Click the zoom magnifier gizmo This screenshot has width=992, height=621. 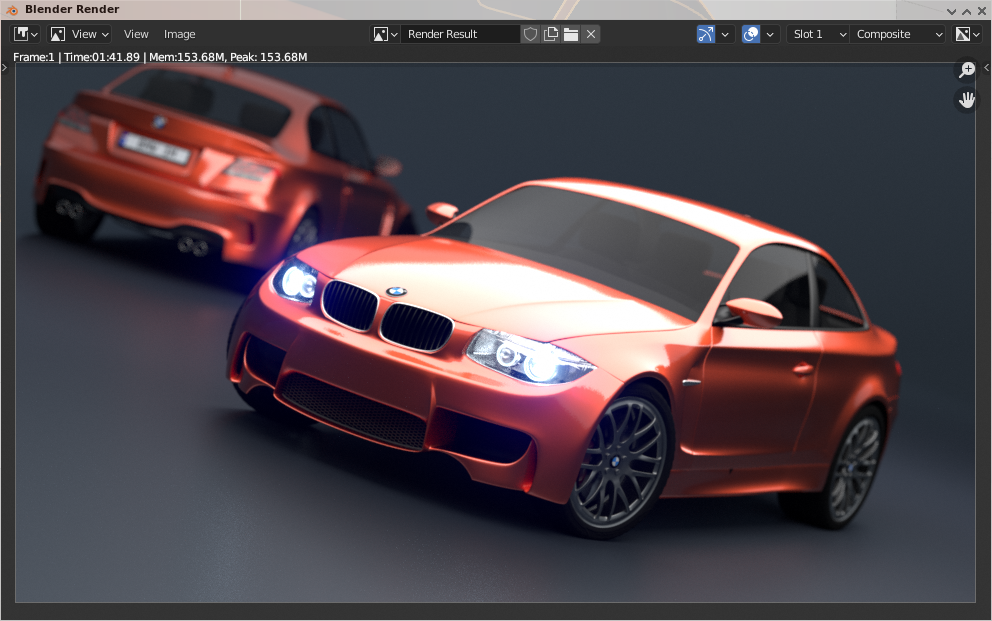click(x=967, y=70)
